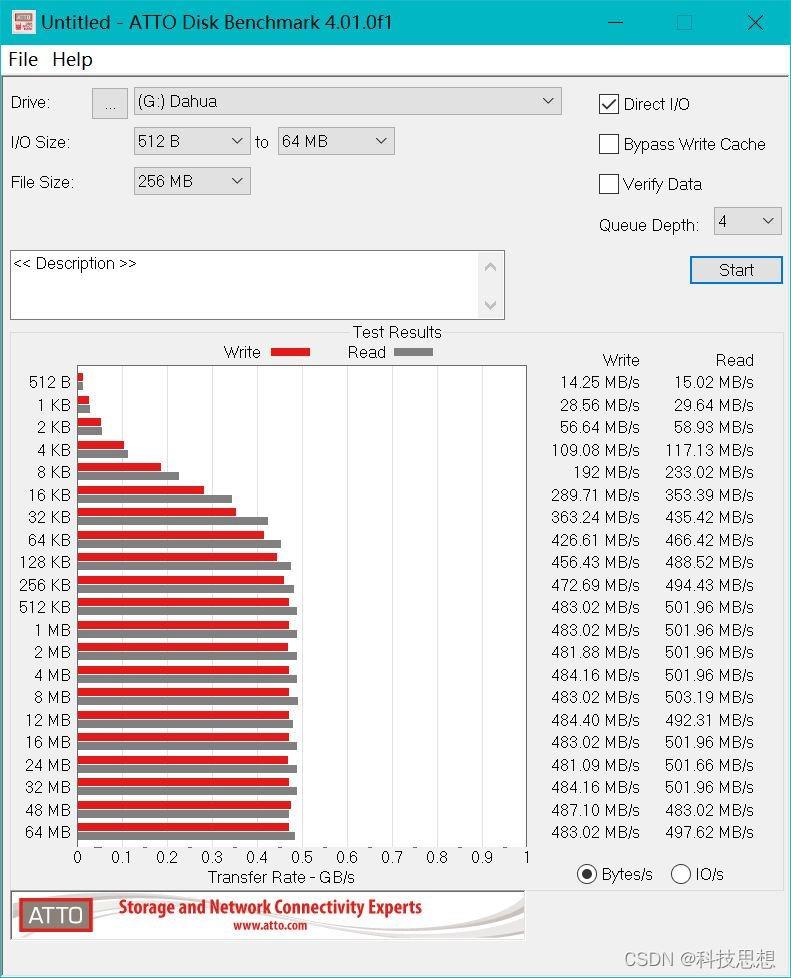Choose the Bytes/s radio button
Image resolution: width=791 pixels, height=978 pixels.
click(587, 874)
